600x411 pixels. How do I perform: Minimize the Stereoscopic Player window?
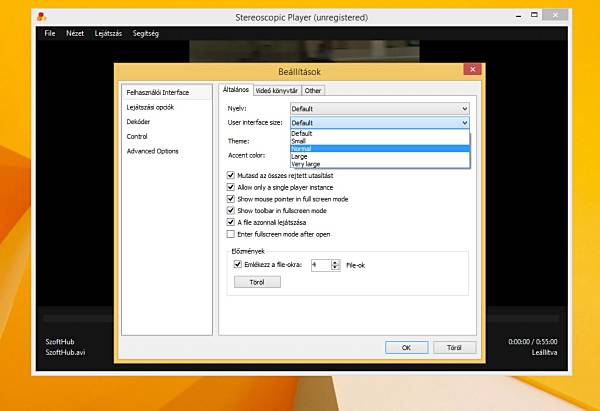click(518, 16)
